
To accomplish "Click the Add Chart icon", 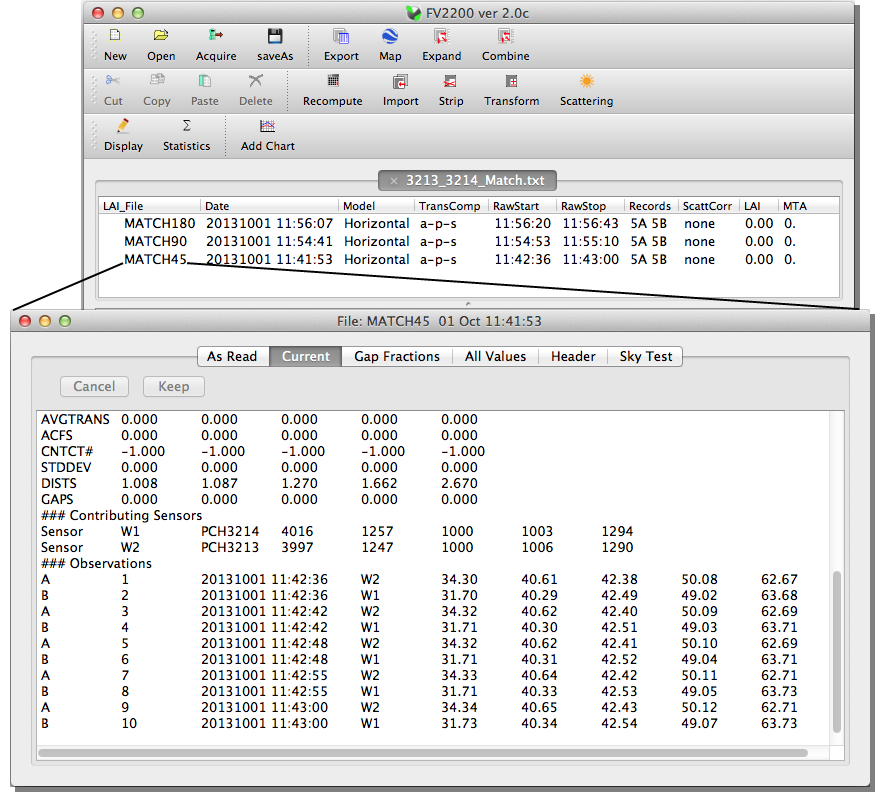I will pos(266,135).
